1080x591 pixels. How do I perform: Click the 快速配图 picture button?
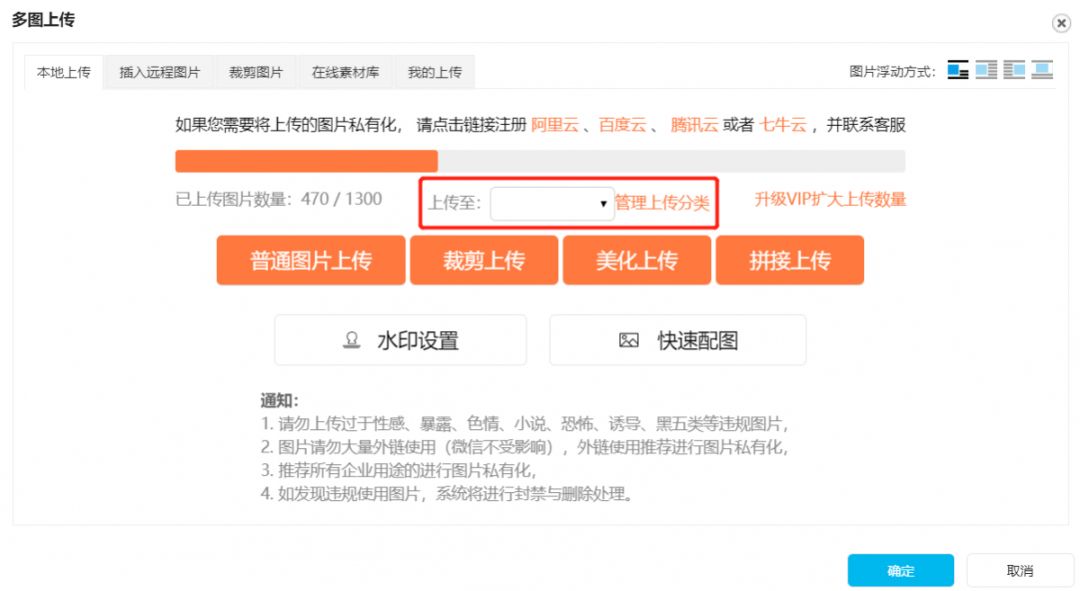(x=677, y=340)
